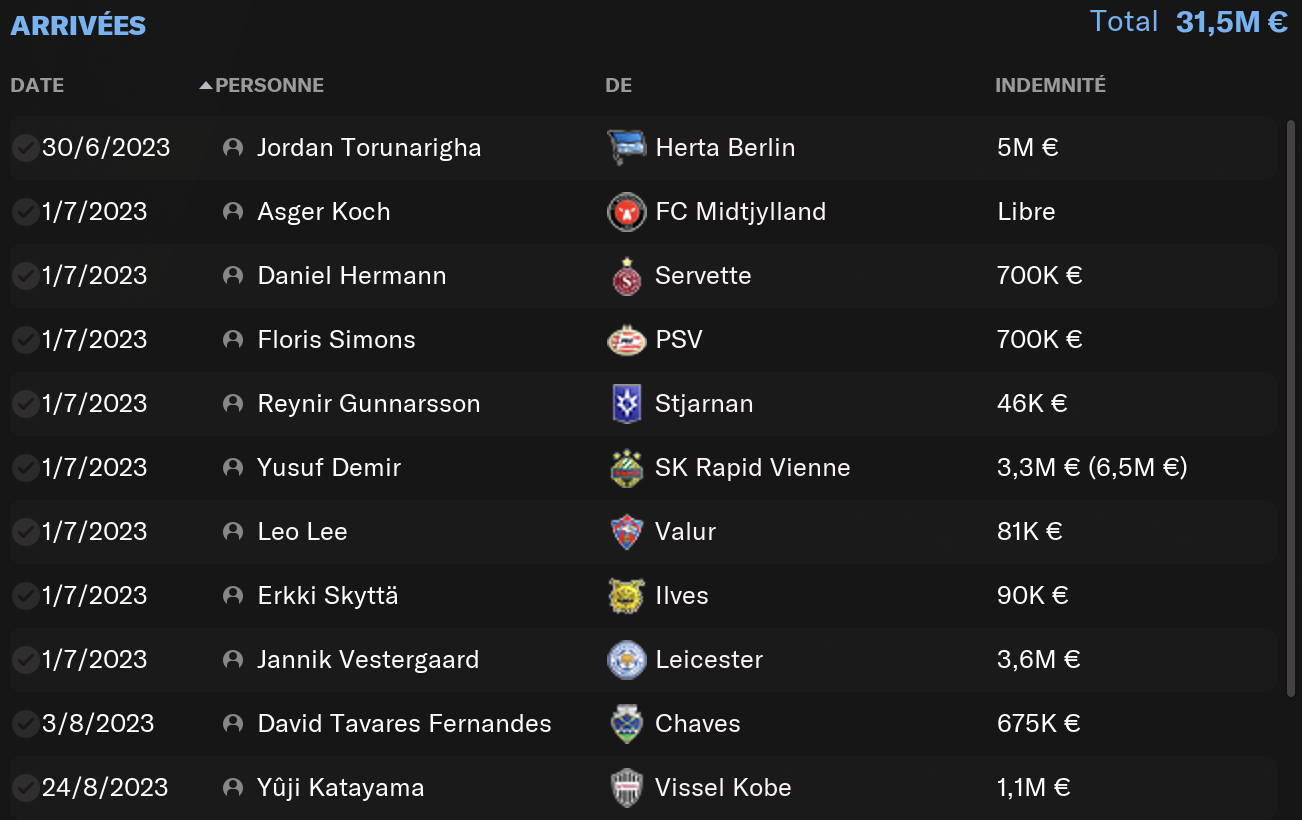Select the Stjarnan club badge

pos(627,404)
